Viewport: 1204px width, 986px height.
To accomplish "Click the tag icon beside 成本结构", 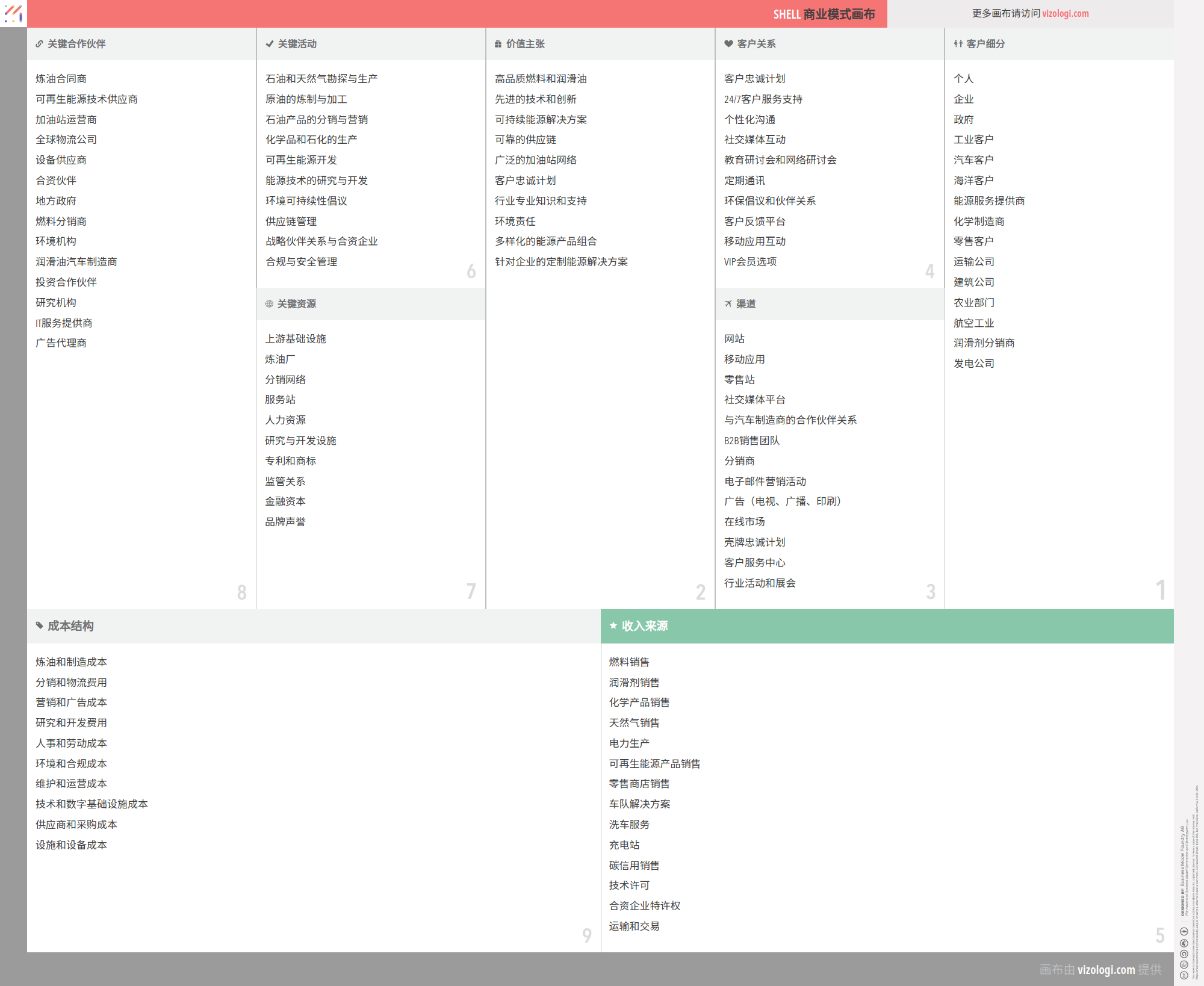I will point(40,625).
